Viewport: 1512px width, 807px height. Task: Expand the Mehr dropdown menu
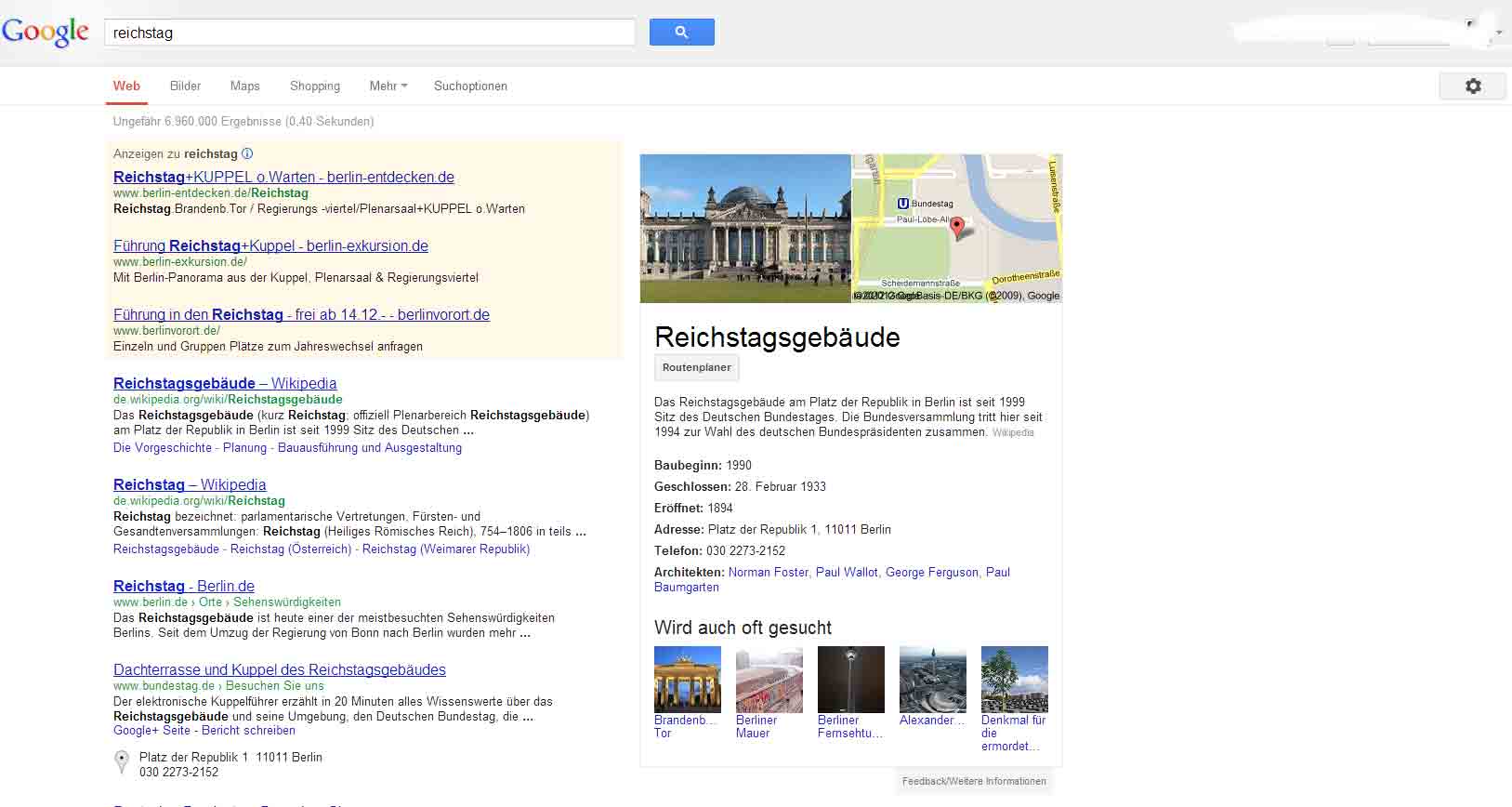click(388, 86)
